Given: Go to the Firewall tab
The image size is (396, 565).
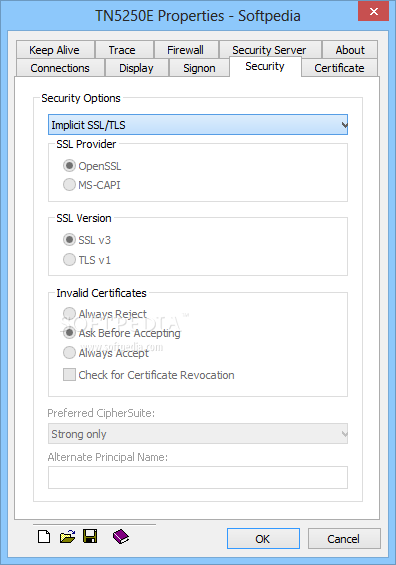Looking at the screenshot, I should (186, 50).
